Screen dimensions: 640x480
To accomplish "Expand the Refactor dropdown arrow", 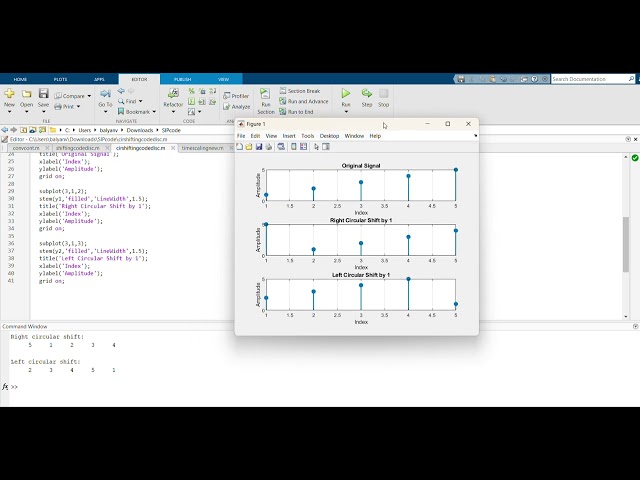I will coord(173,112).
